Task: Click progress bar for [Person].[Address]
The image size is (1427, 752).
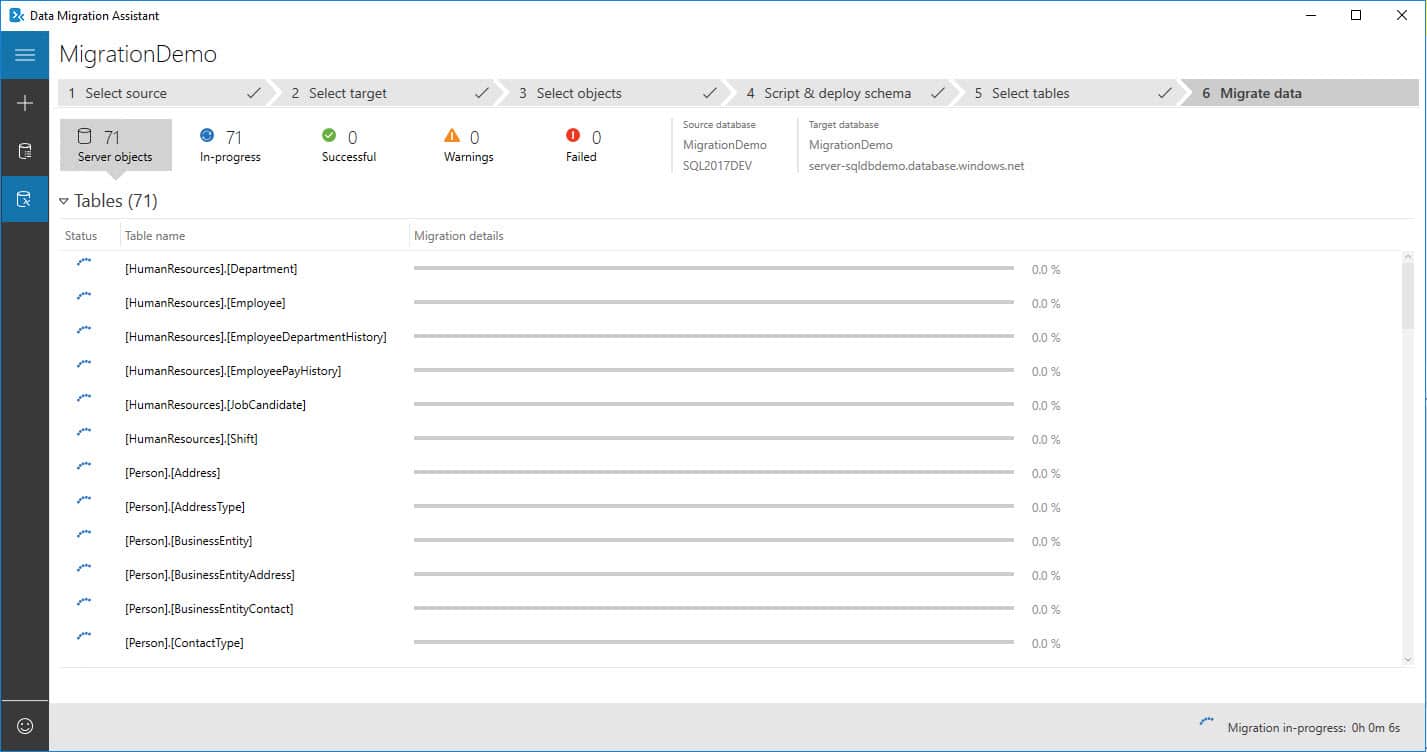Action: 714,472
